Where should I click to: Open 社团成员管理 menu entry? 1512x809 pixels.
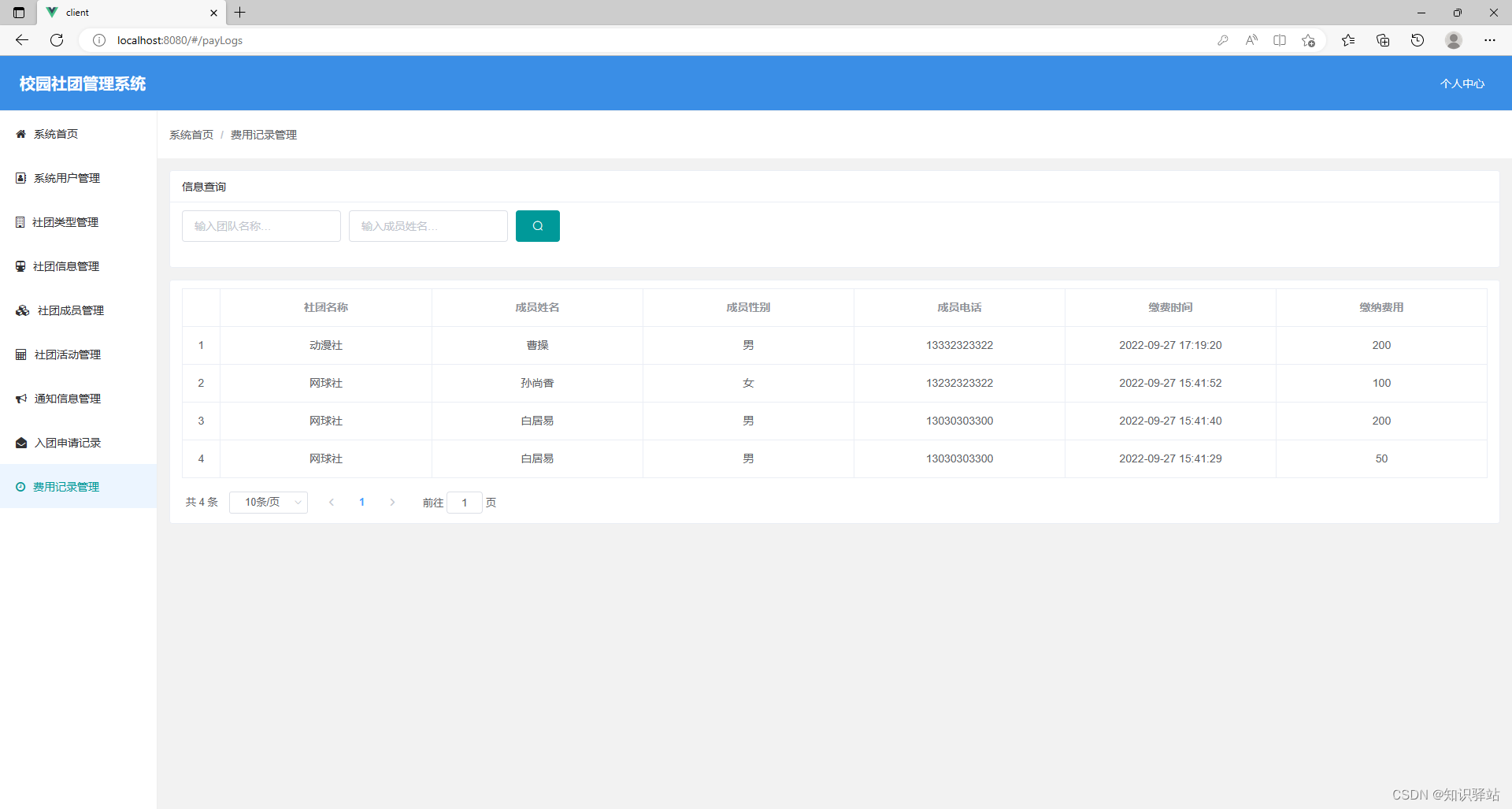pos(78,310)
